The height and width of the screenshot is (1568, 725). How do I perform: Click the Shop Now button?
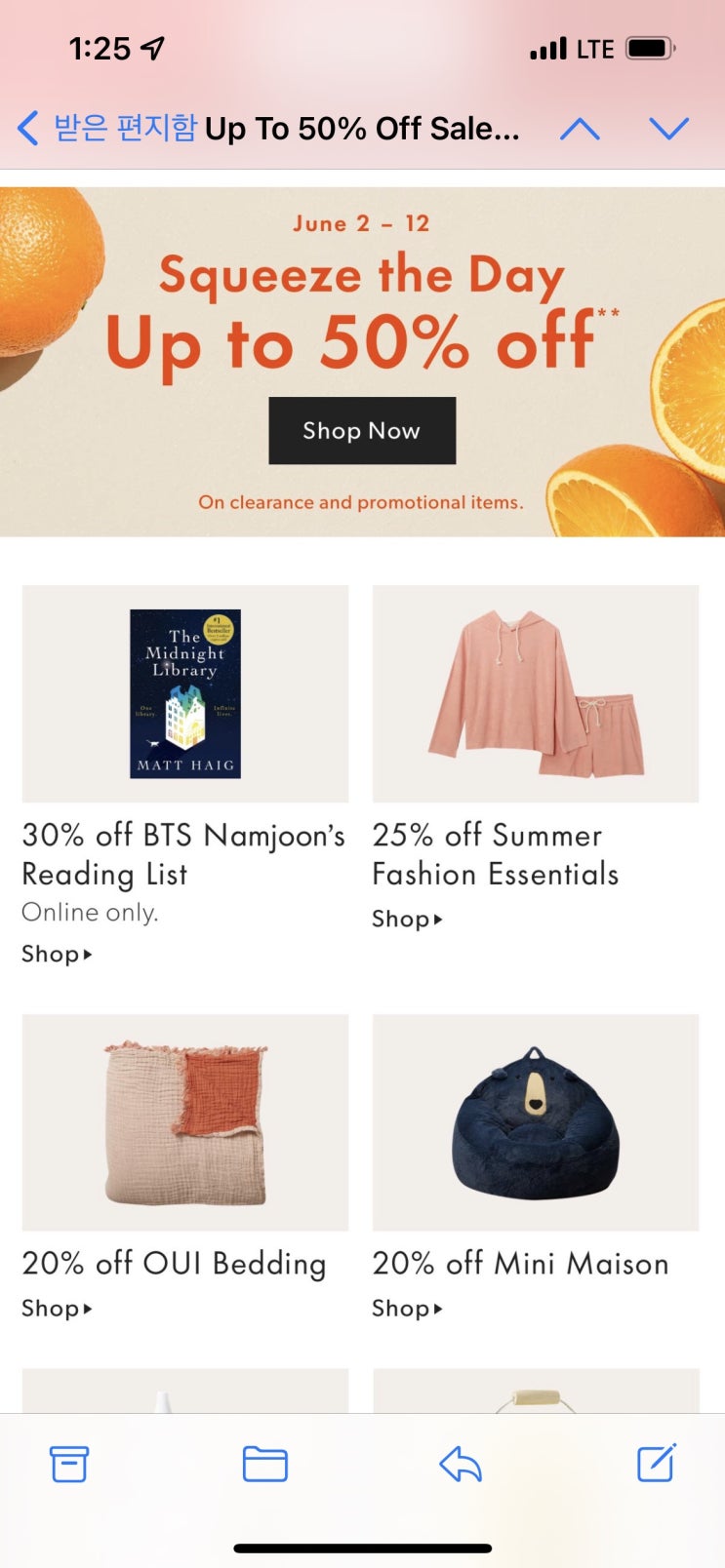[362, 430]
